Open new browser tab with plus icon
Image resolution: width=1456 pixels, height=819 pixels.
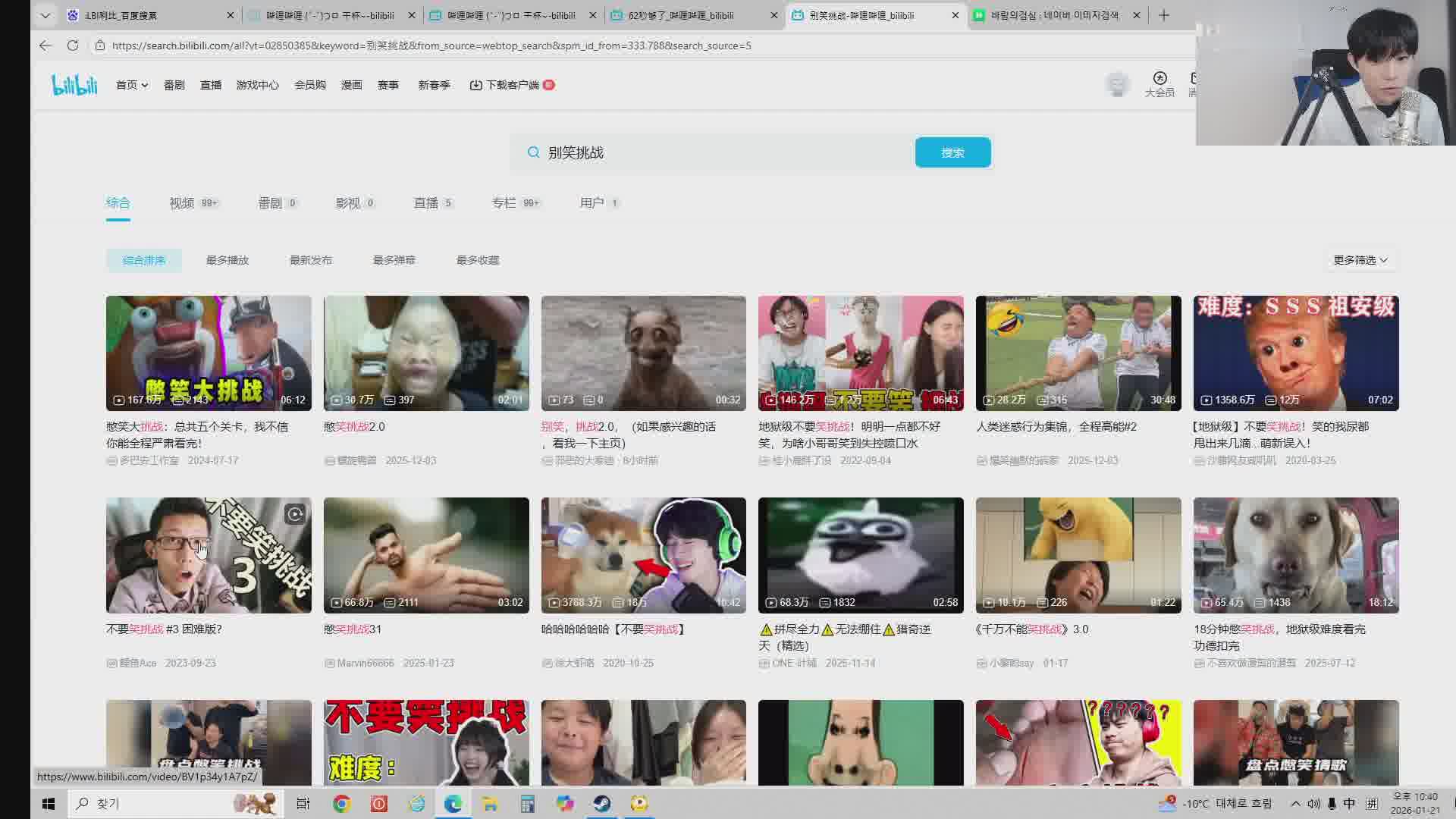(1164, 15)
